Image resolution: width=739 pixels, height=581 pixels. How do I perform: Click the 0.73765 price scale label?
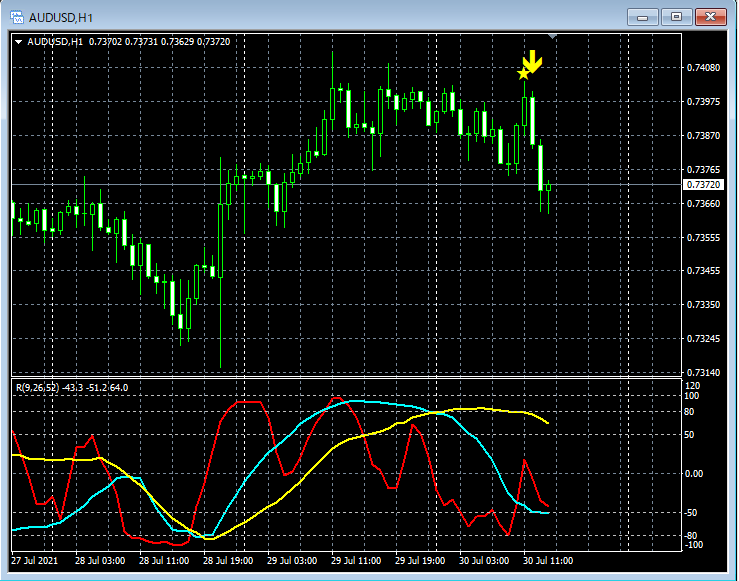click(703, 170)
